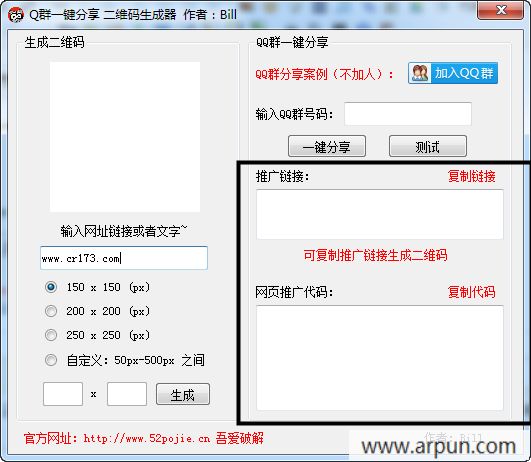This screenshot has width=531, height=462.
Task: Click the 一键分享 button
Action: (327, 146)
